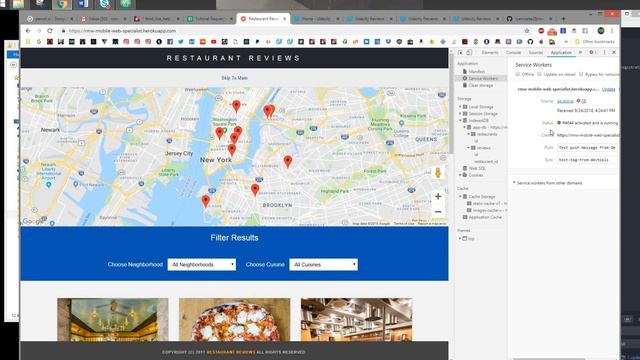
Task: Click the pizza restaurant thumbnail image
Action: [234, 320]
